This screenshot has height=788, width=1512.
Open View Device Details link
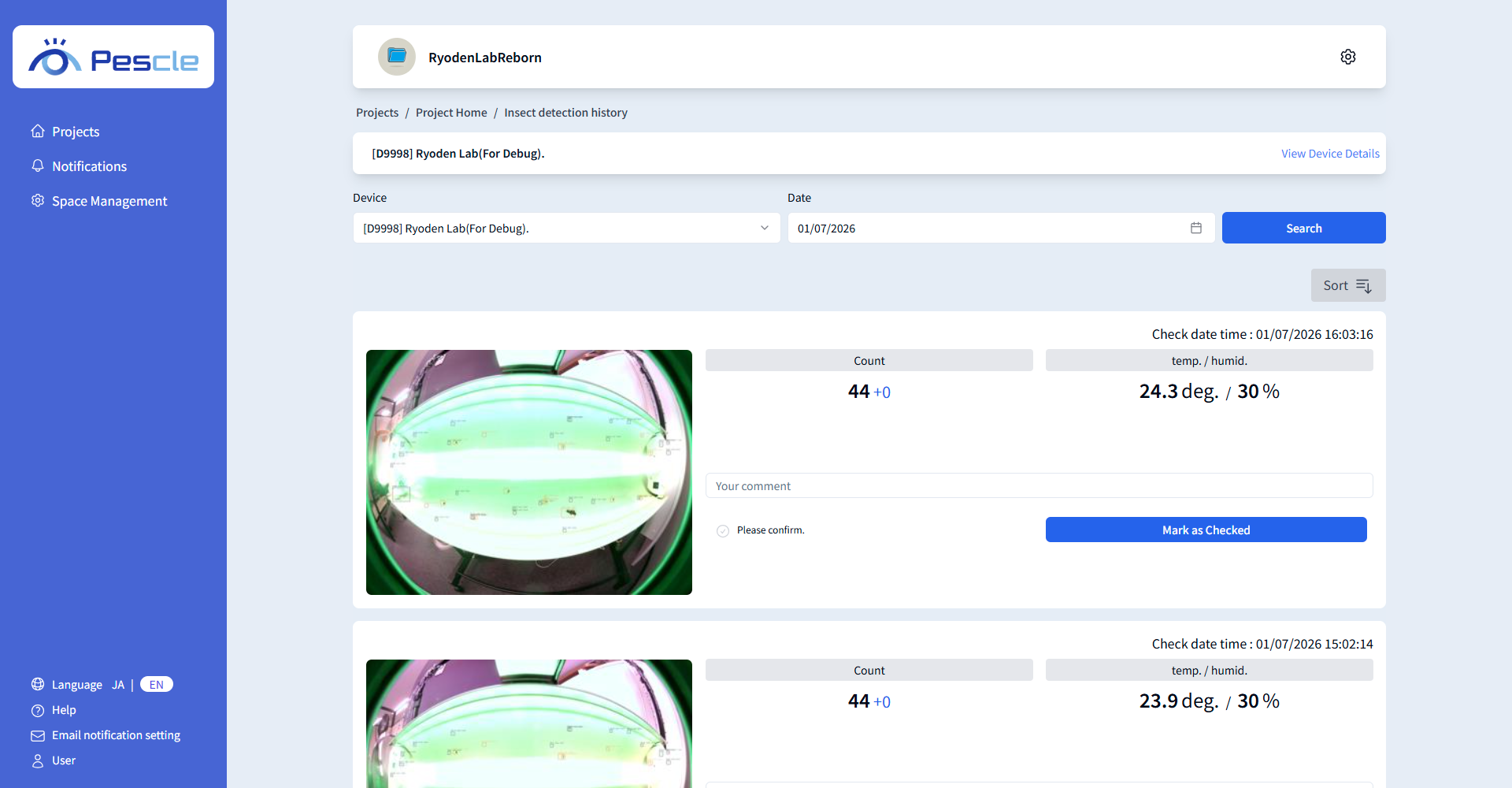click(1329, 154)
